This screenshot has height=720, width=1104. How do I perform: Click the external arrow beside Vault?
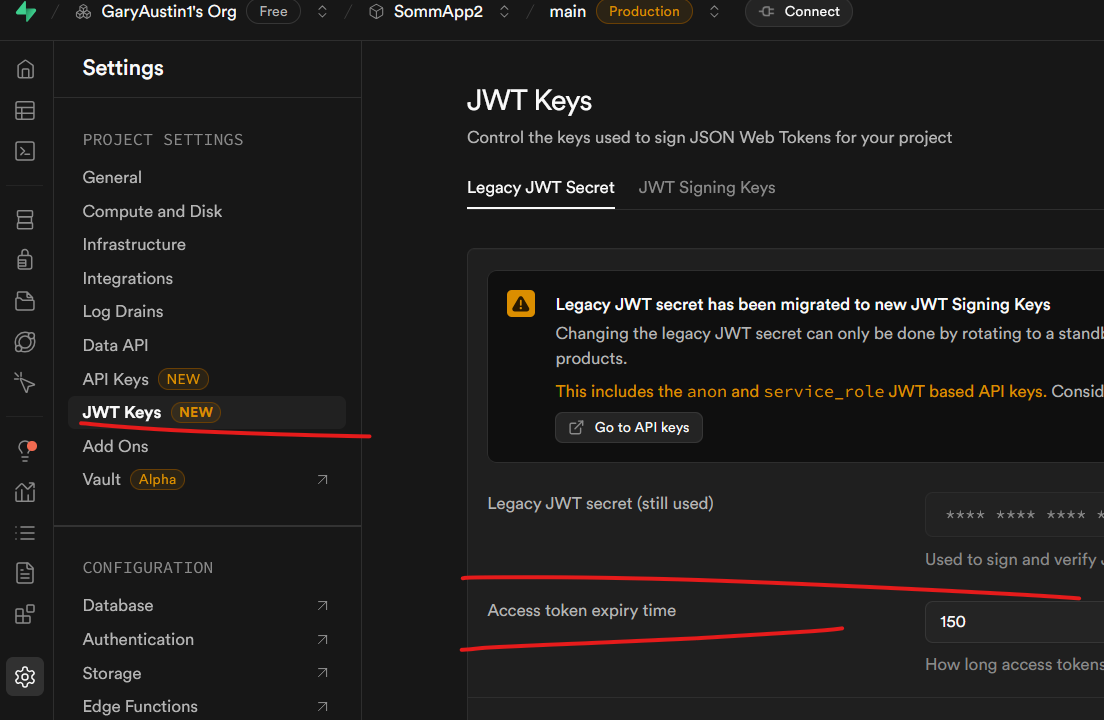tap(322, 479)
